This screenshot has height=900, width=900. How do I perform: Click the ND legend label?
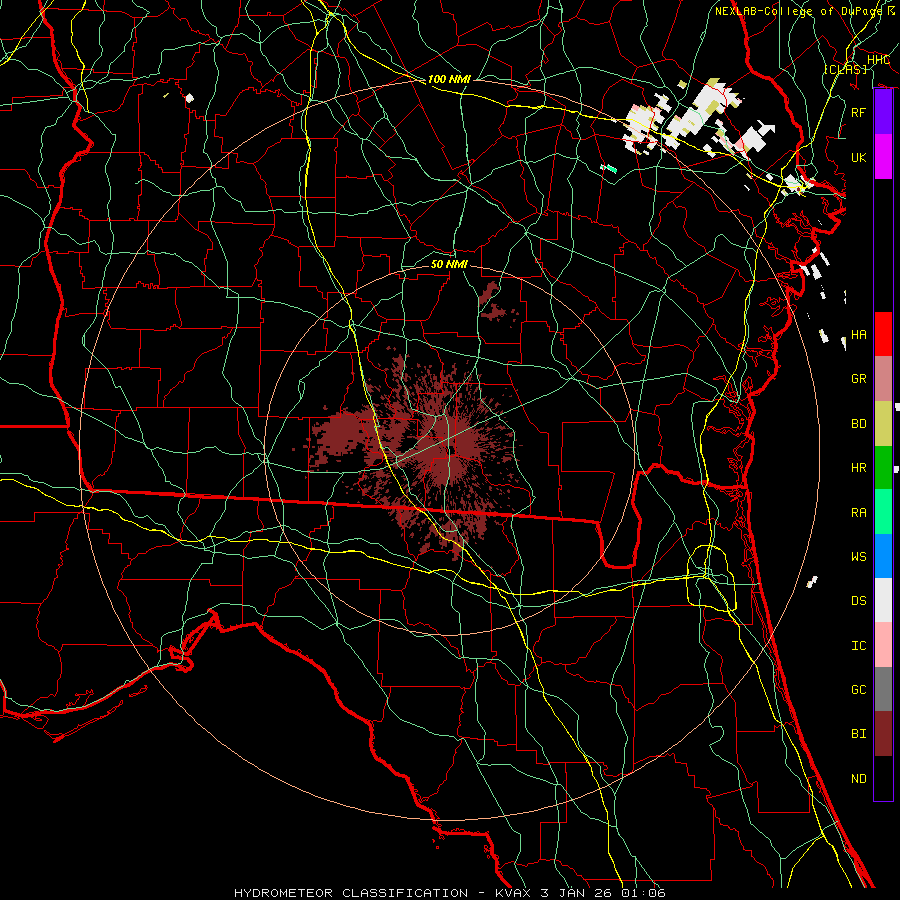point(858,778)
